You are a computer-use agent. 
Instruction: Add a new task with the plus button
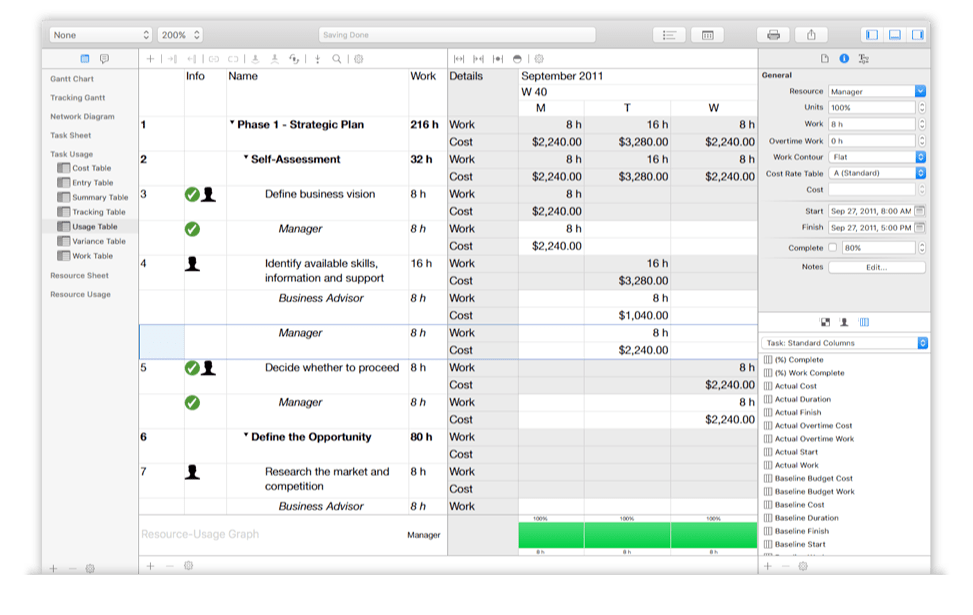[150, 58]
